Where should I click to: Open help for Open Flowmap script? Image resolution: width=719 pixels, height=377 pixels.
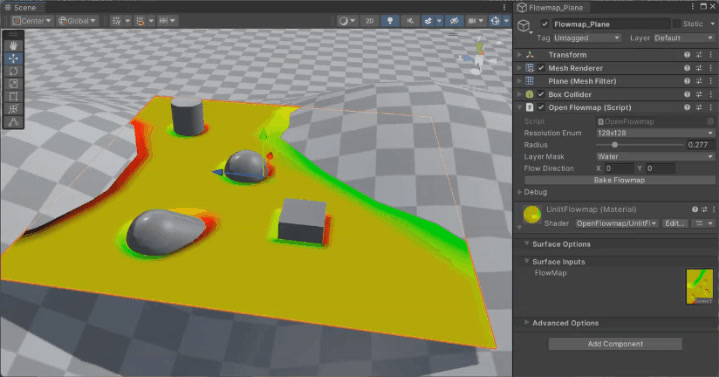[x=687, y=107]
